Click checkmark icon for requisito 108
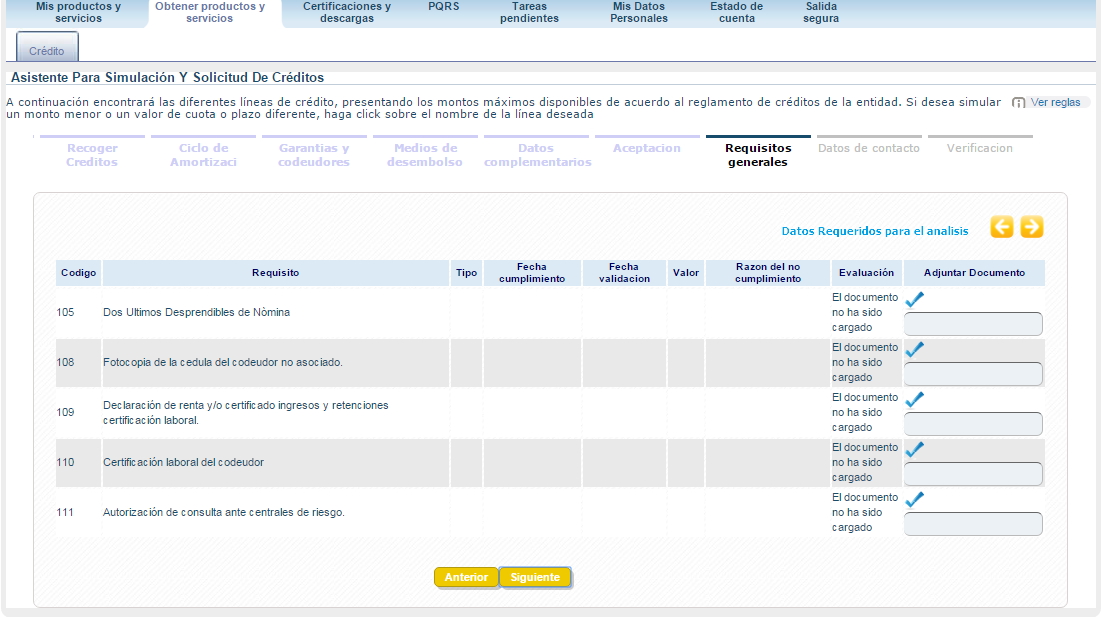Image resolution: width=1104 pixels, height=617 pixels. point(914,349)
